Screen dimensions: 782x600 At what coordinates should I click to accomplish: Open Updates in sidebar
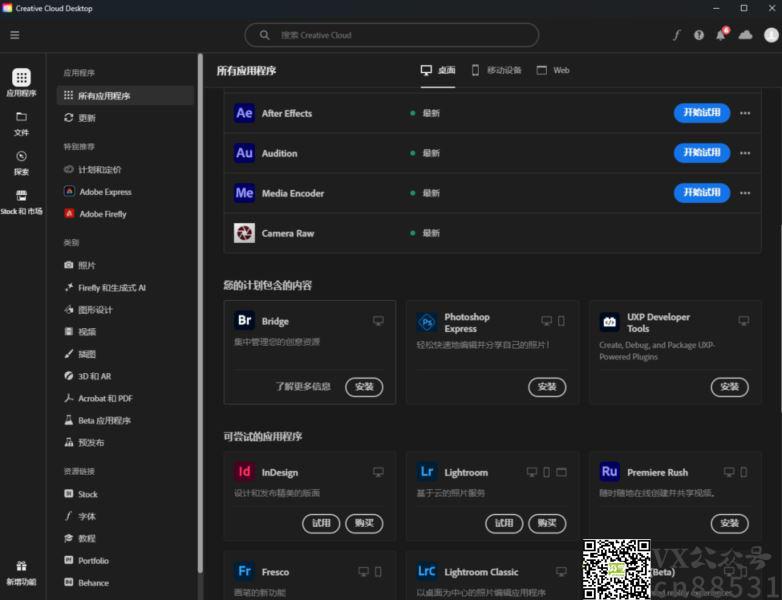pyautogui.click(x=80, y=118)
